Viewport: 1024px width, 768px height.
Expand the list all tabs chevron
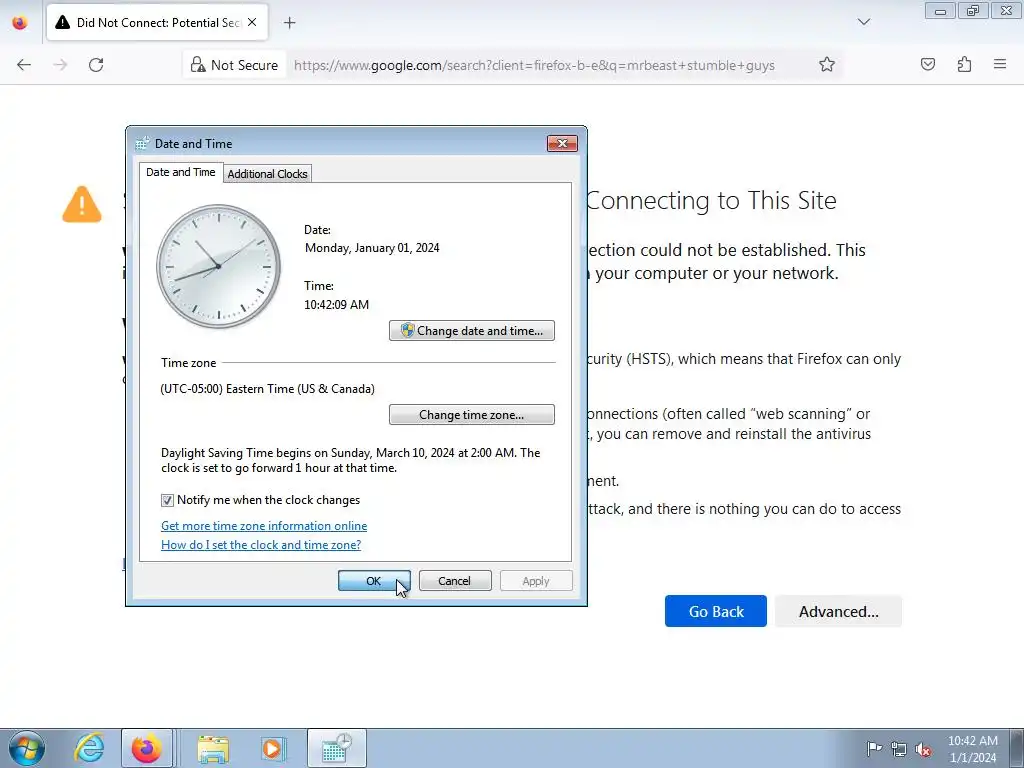tap(863, 22)
